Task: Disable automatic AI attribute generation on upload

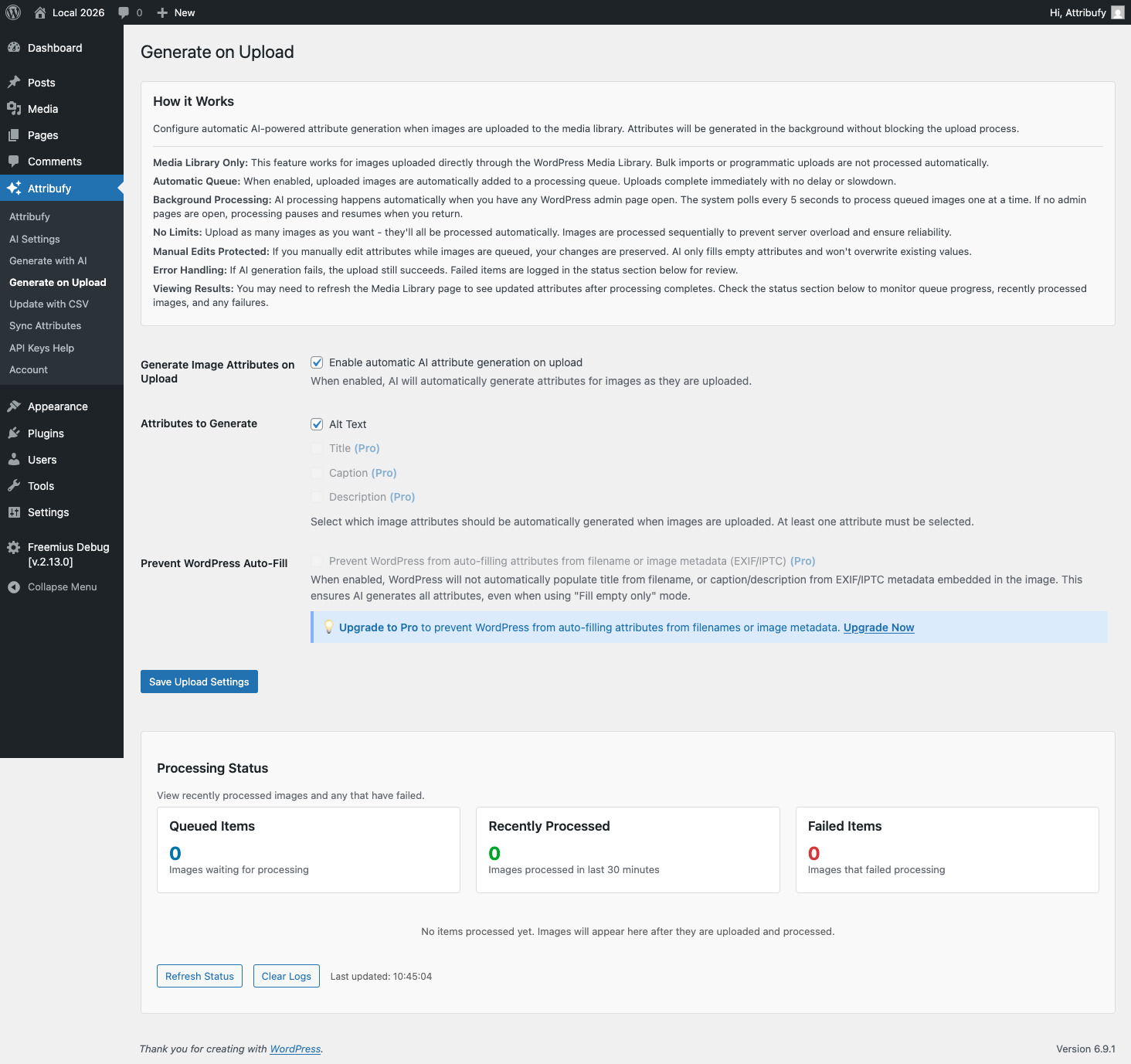Action: (317, 362)
